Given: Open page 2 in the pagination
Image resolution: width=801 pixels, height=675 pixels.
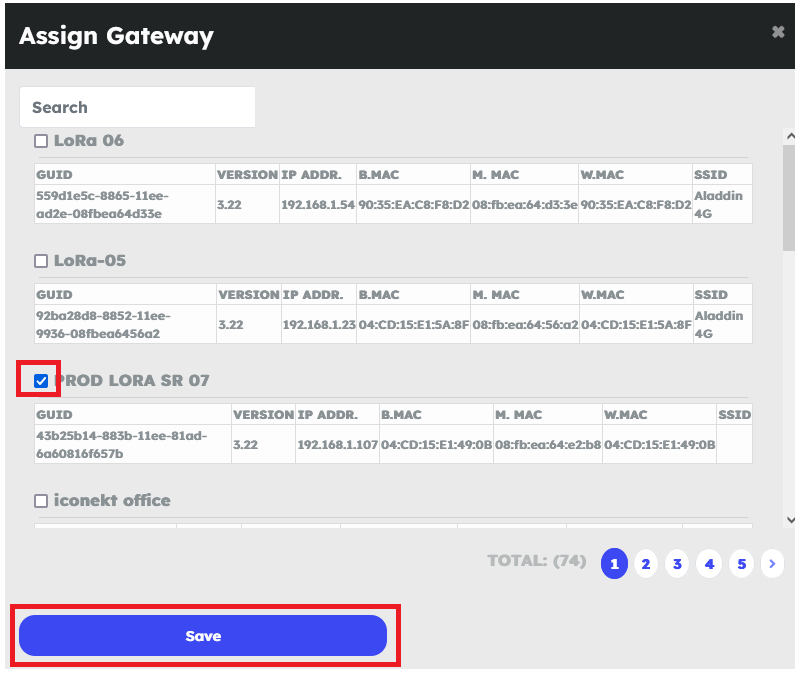Looking at the screenshot, I should tap(646, 564).
